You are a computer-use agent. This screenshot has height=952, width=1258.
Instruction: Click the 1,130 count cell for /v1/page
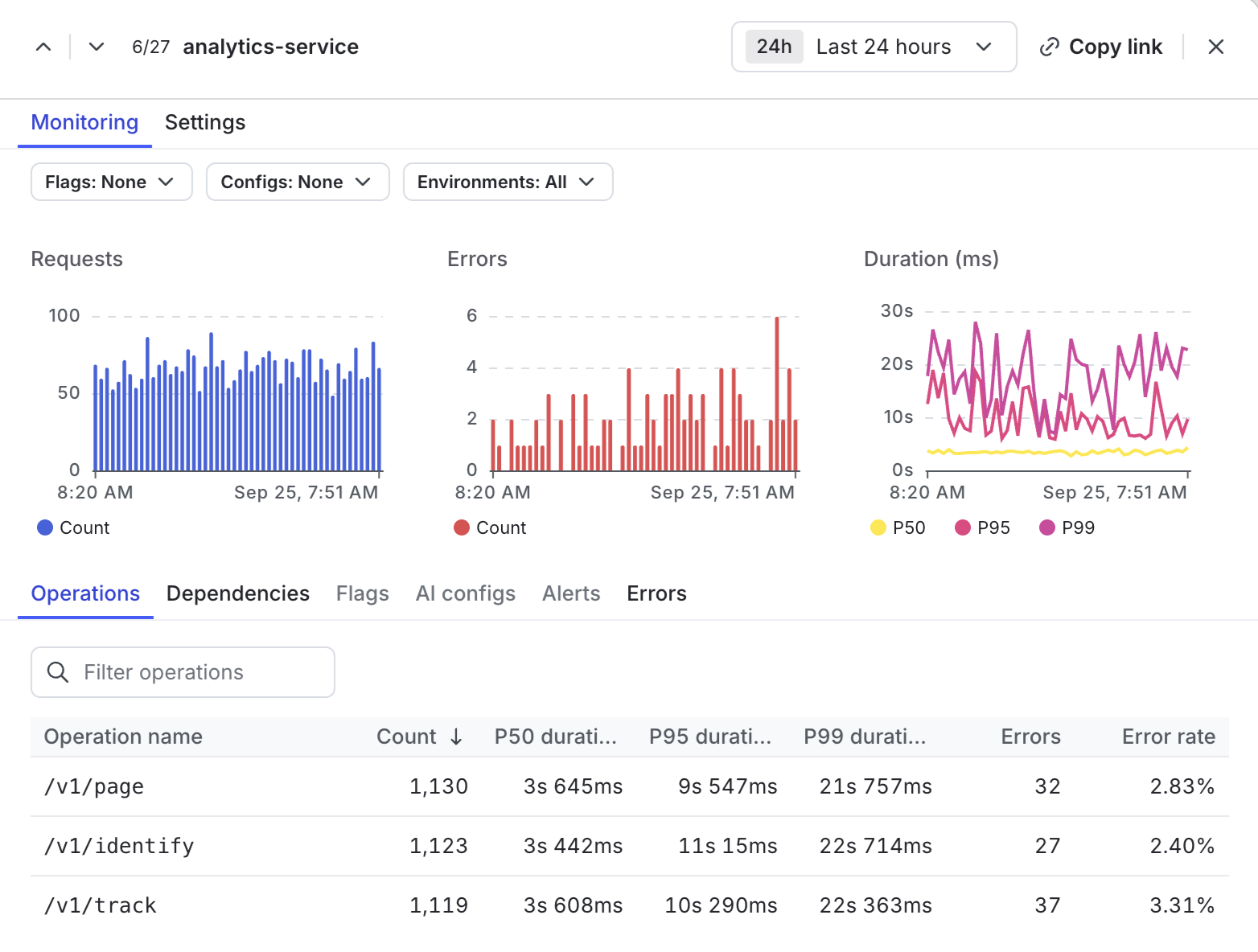(x=438, y=786)
